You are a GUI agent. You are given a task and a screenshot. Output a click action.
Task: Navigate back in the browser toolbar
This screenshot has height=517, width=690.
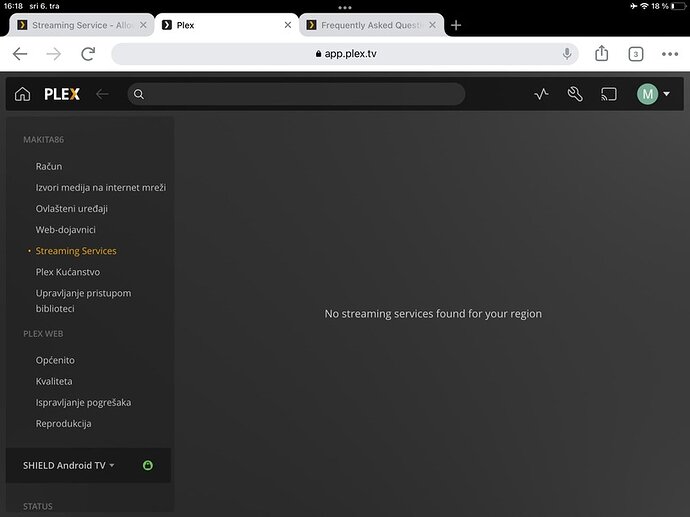click(x=20, y=54)
